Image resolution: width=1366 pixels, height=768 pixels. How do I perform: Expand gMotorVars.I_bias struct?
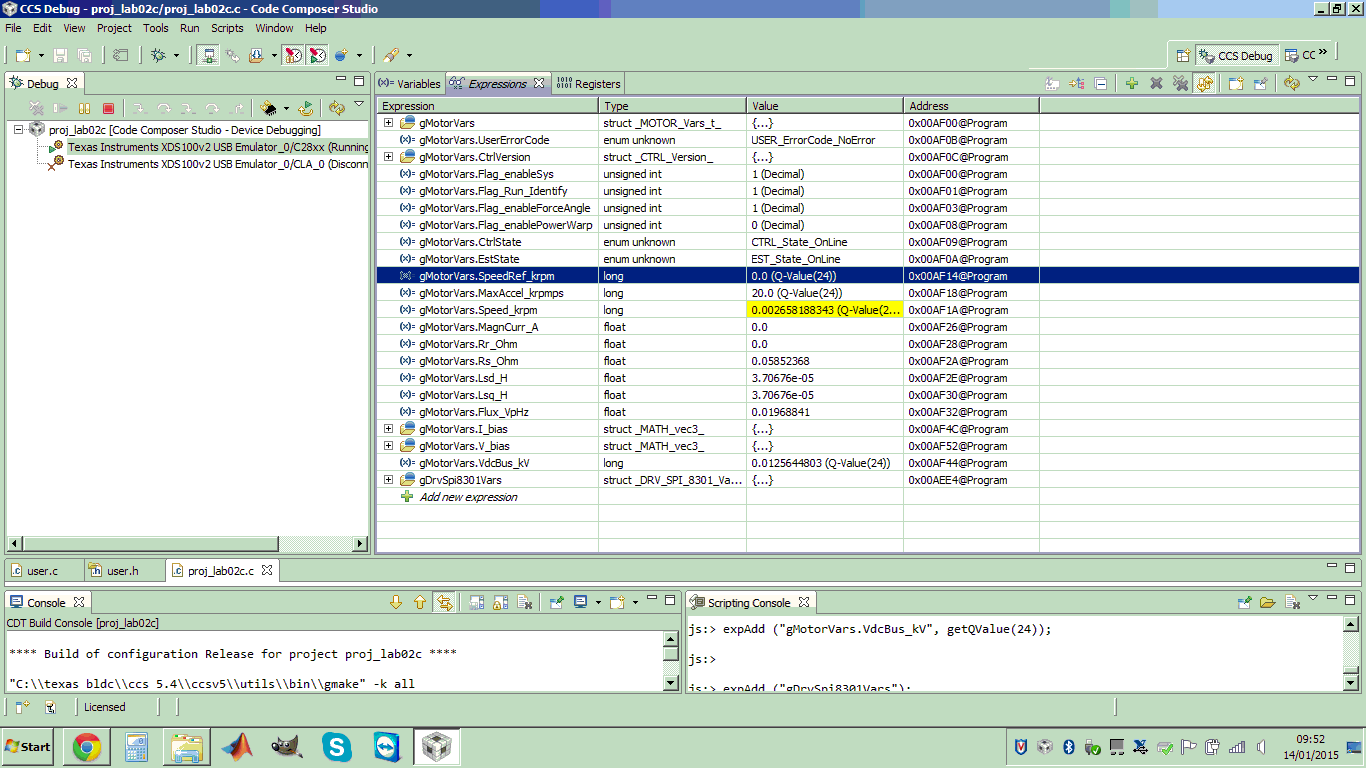point(388,429)
